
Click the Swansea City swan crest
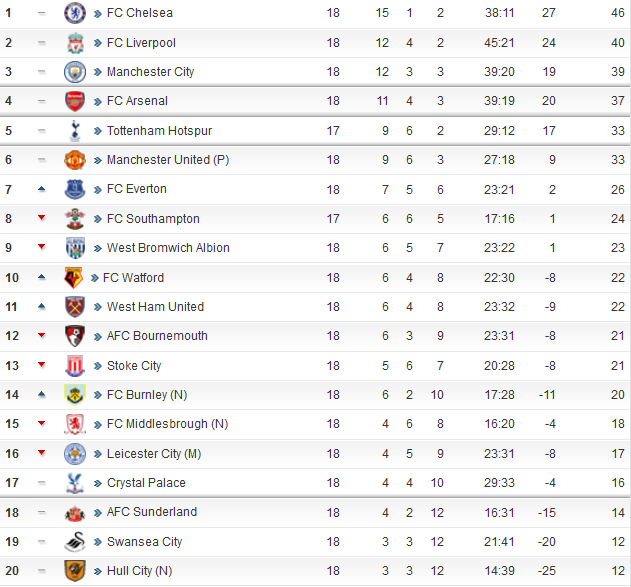click(75, 542)
